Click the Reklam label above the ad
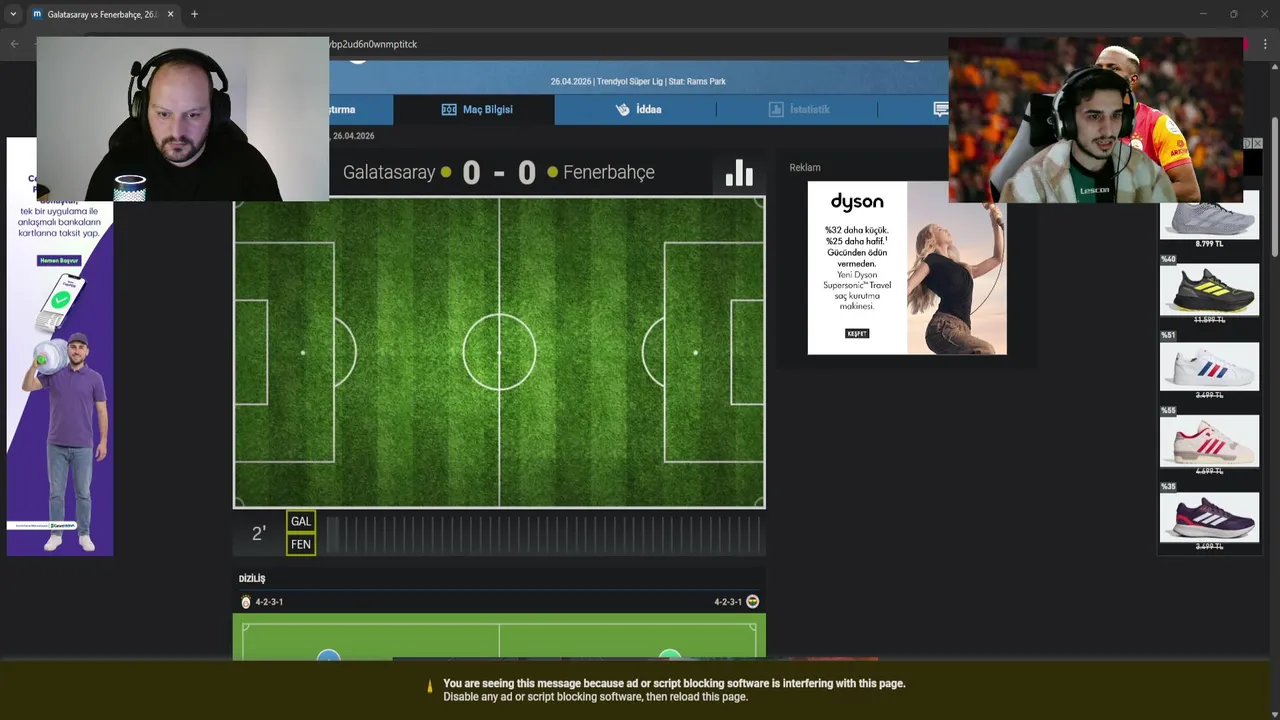Viewport: 1280px width, 720px height. coord(805,168)
